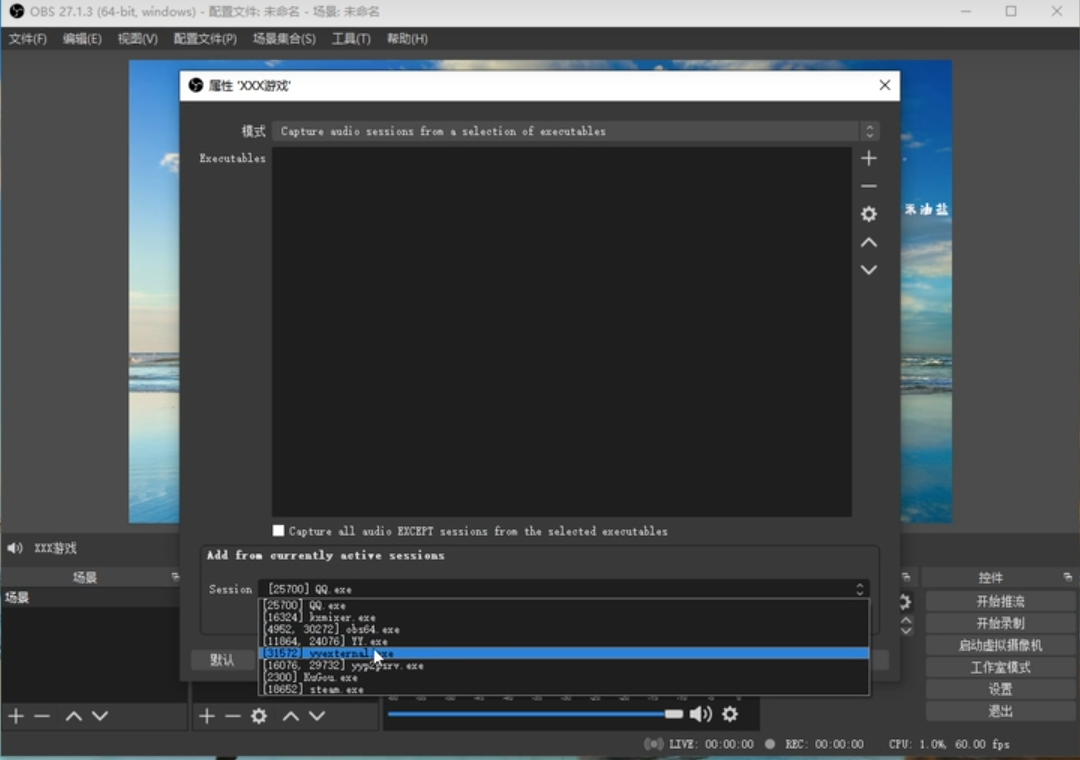Enable Capture all audio EXCEPT checkbox

coord(279,531)
